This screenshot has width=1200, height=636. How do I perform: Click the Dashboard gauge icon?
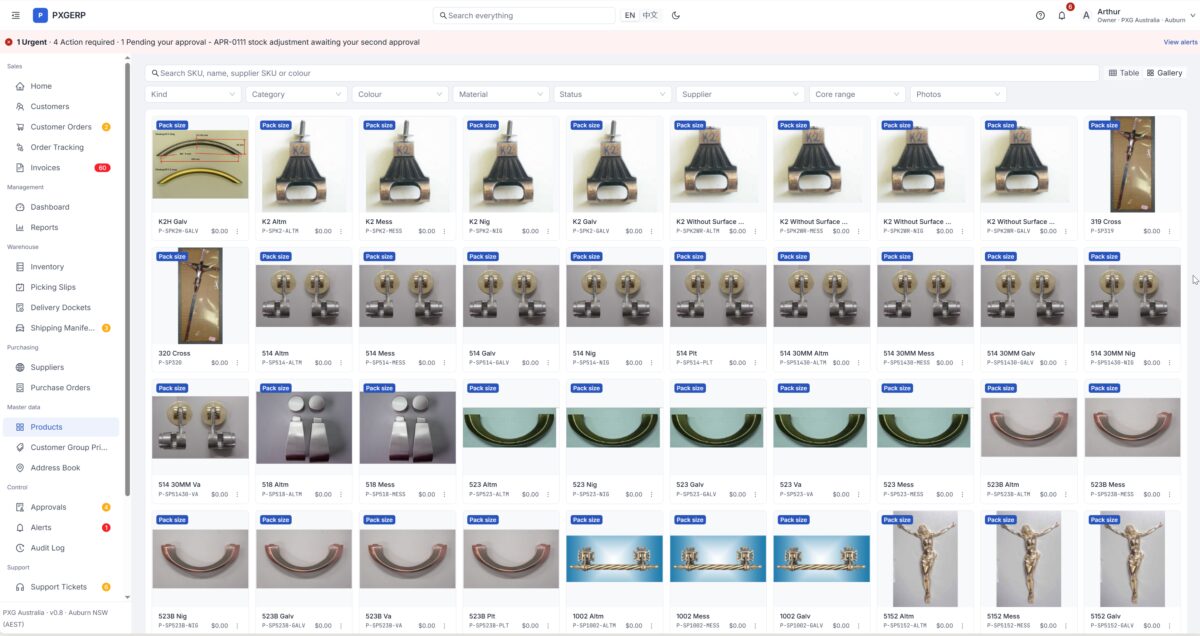20,207
